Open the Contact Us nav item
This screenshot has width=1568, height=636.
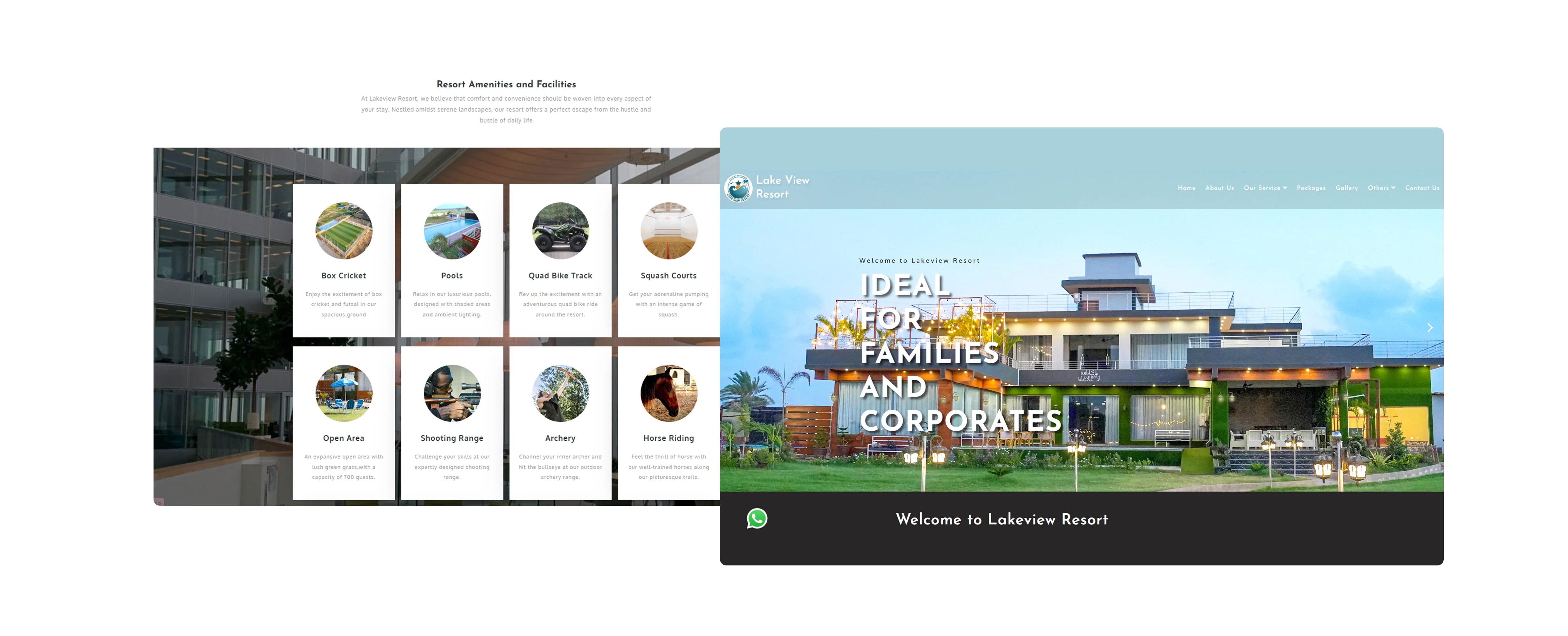tap(1422, 188)
